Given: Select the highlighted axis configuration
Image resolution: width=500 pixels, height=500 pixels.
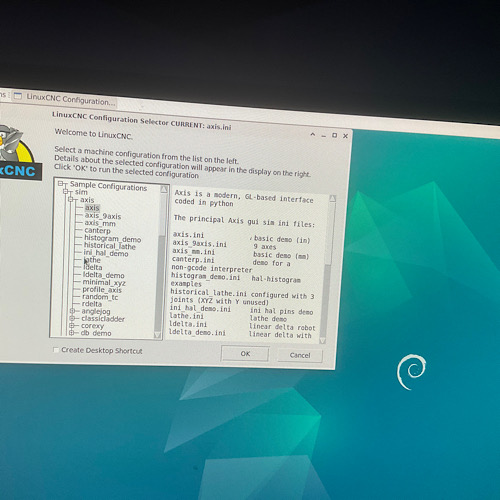Looking at the screenshot, I should coord(92,208).
